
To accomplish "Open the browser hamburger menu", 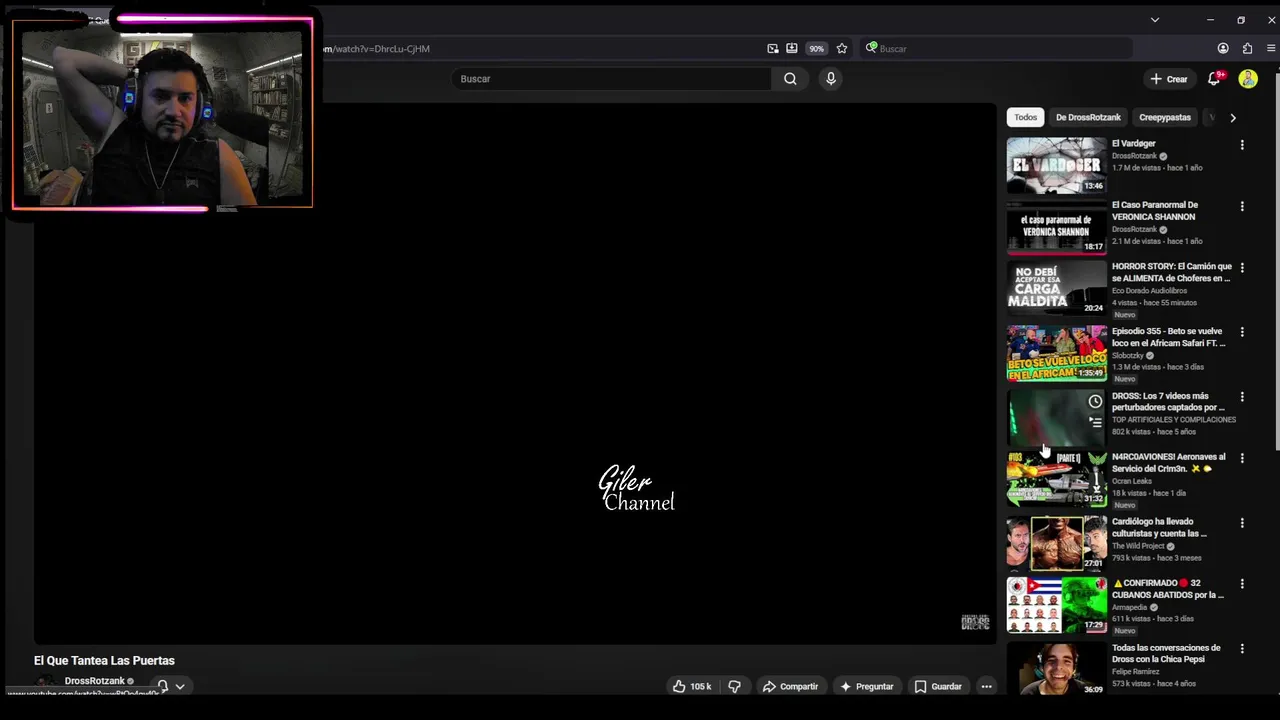I will point(1272,48).
